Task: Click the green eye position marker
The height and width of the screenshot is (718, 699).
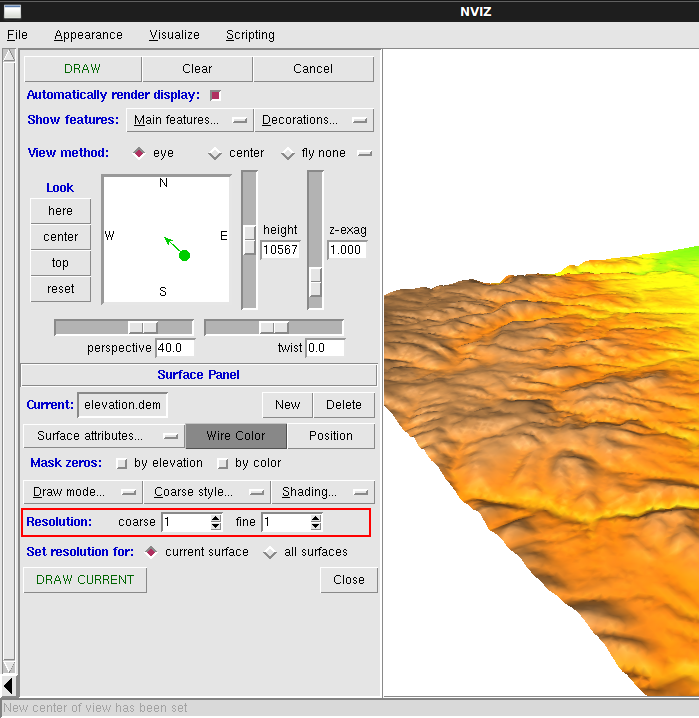Action: [184, 255]
